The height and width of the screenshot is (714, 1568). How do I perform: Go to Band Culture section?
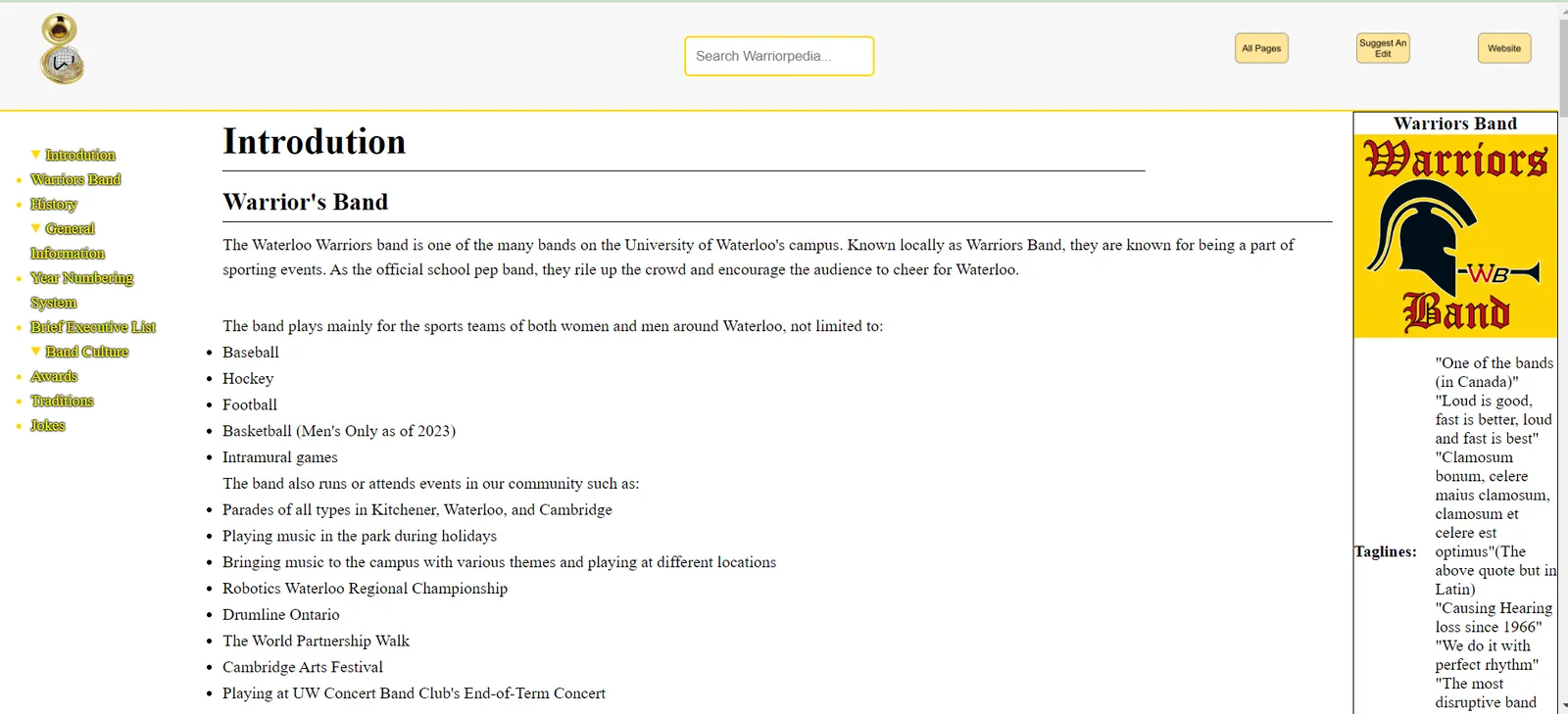pos(87,352)
